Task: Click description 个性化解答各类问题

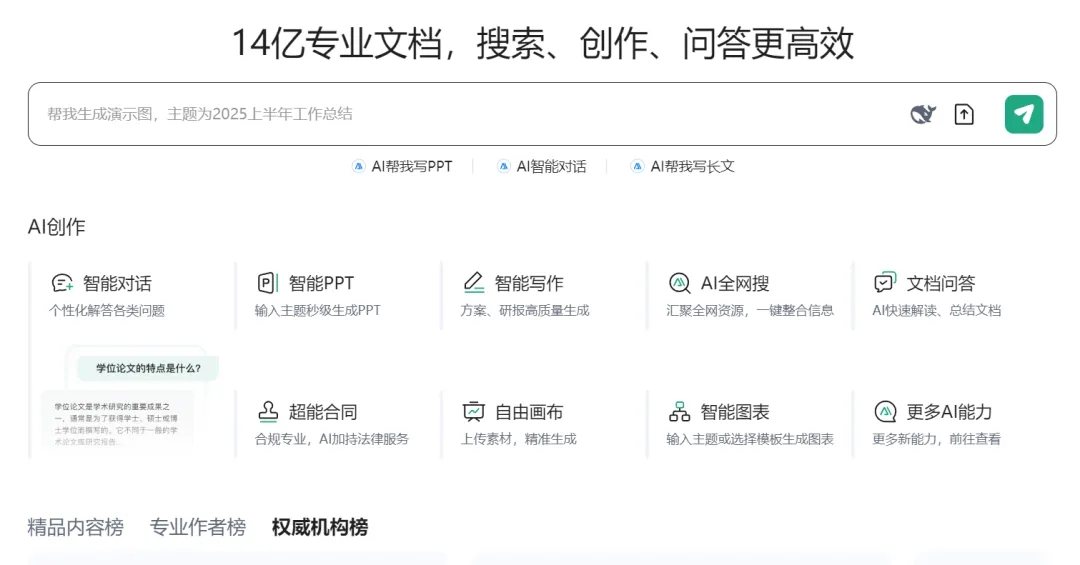Action: [107, 310]
